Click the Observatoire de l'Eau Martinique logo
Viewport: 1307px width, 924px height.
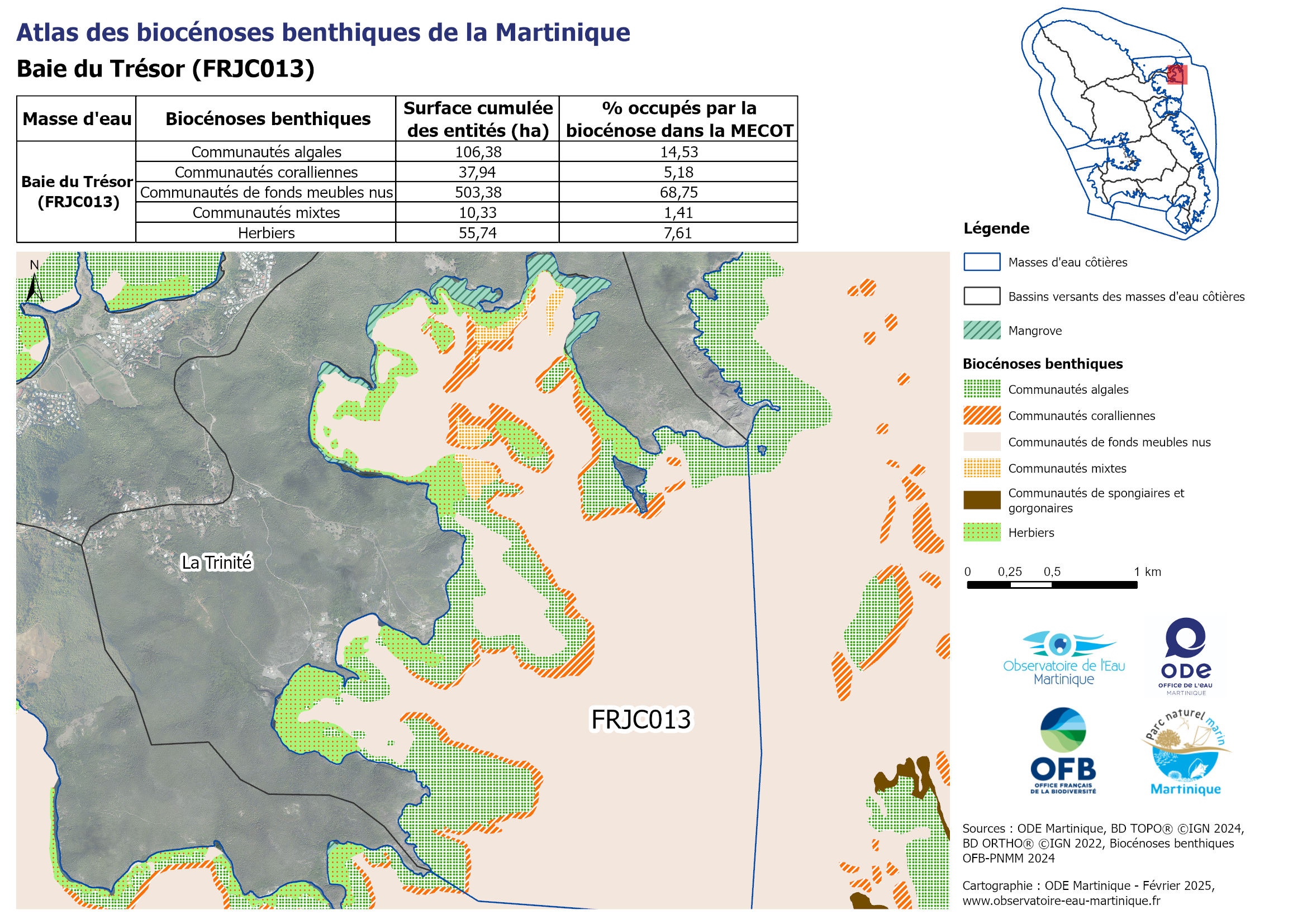point(1063,659)
